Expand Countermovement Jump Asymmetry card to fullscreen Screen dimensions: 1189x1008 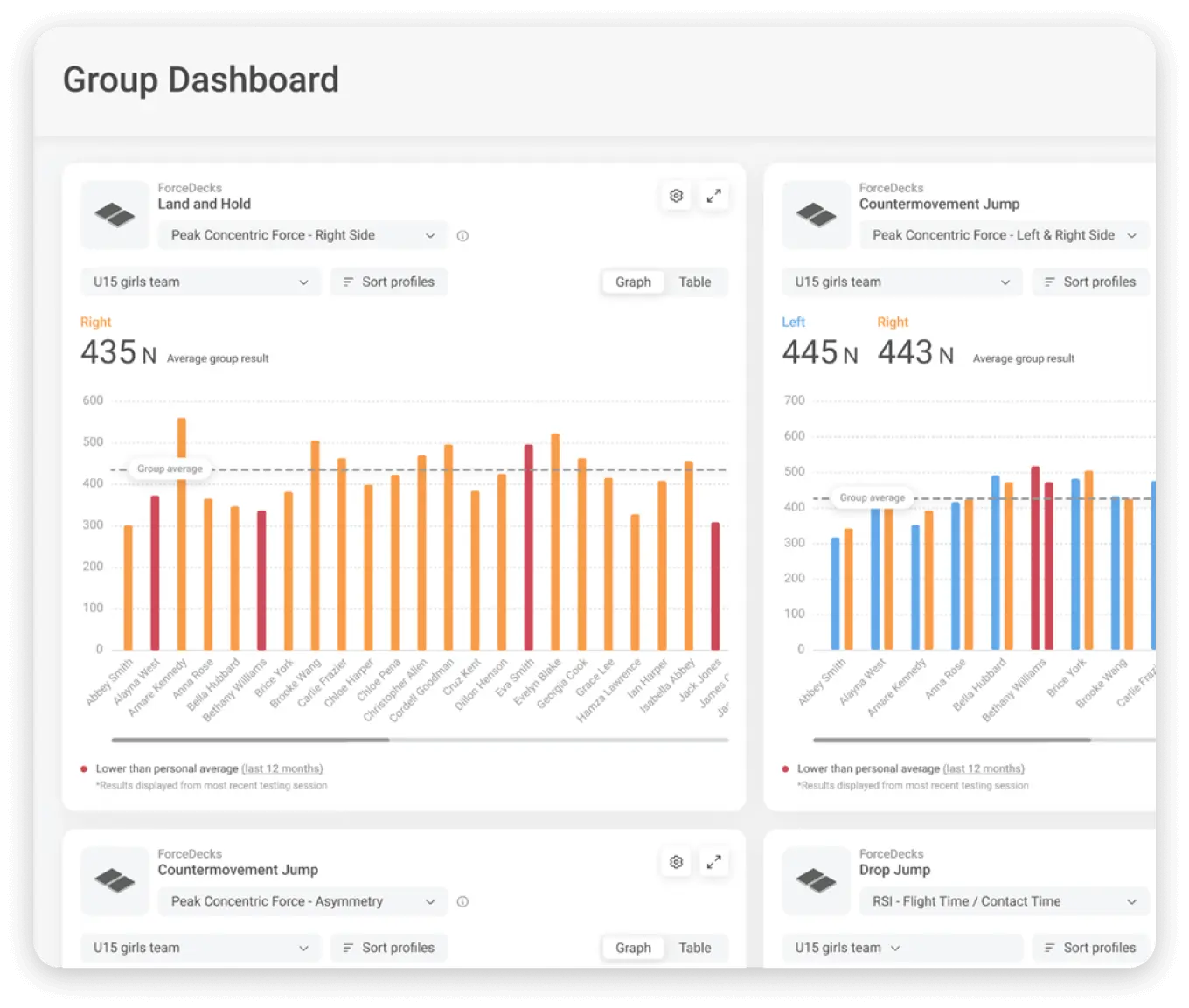click(714, 862)
